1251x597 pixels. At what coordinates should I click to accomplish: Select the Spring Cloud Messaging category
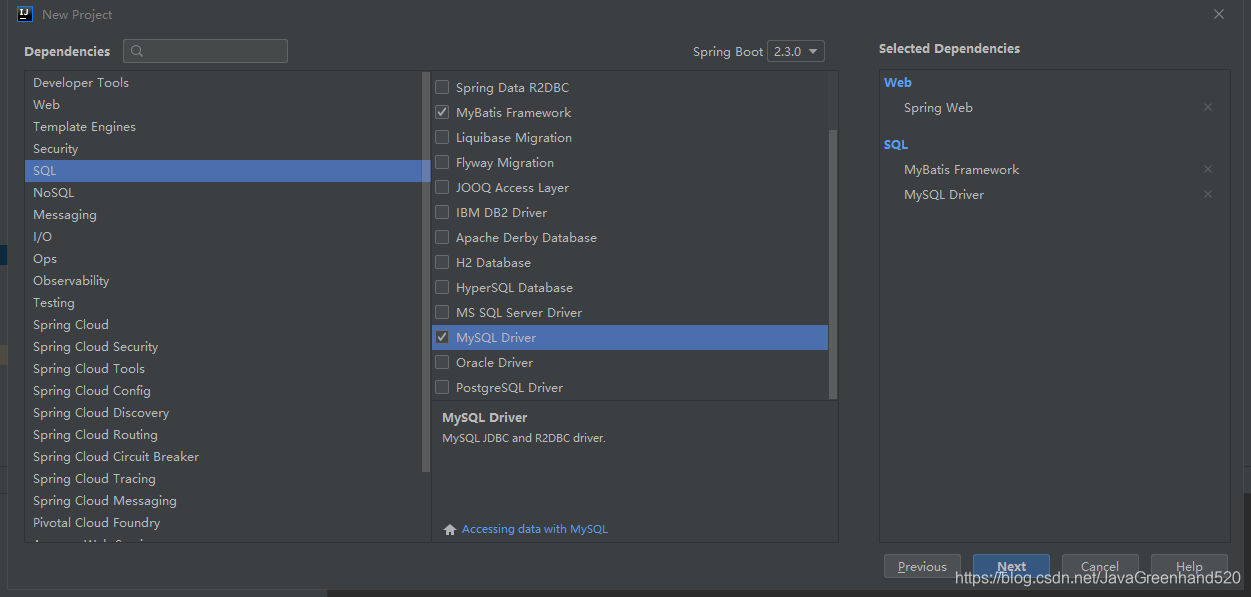click(227, 500)
